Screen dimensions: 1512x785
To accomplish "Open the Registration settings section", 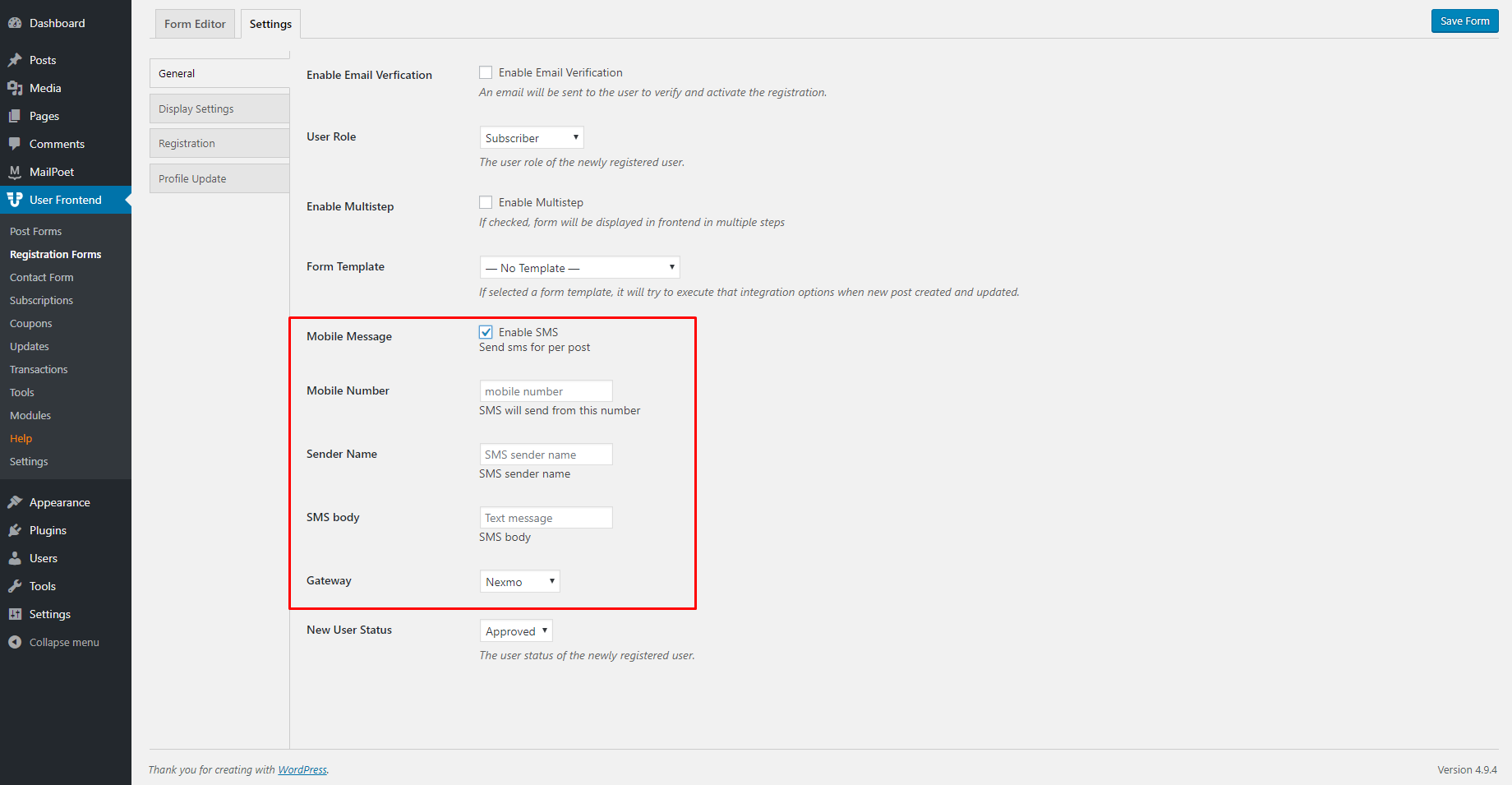I will 219,143.
